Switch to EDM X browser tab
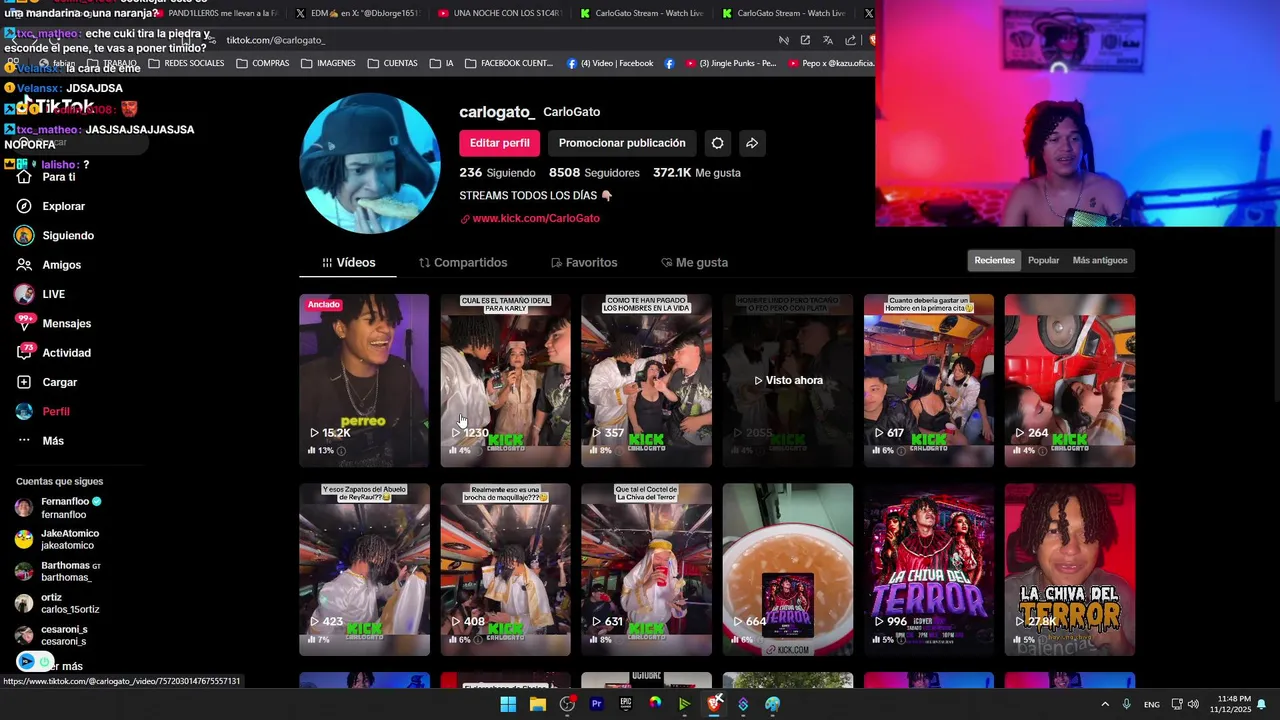1280x720 pixels. tap(358, 13)
